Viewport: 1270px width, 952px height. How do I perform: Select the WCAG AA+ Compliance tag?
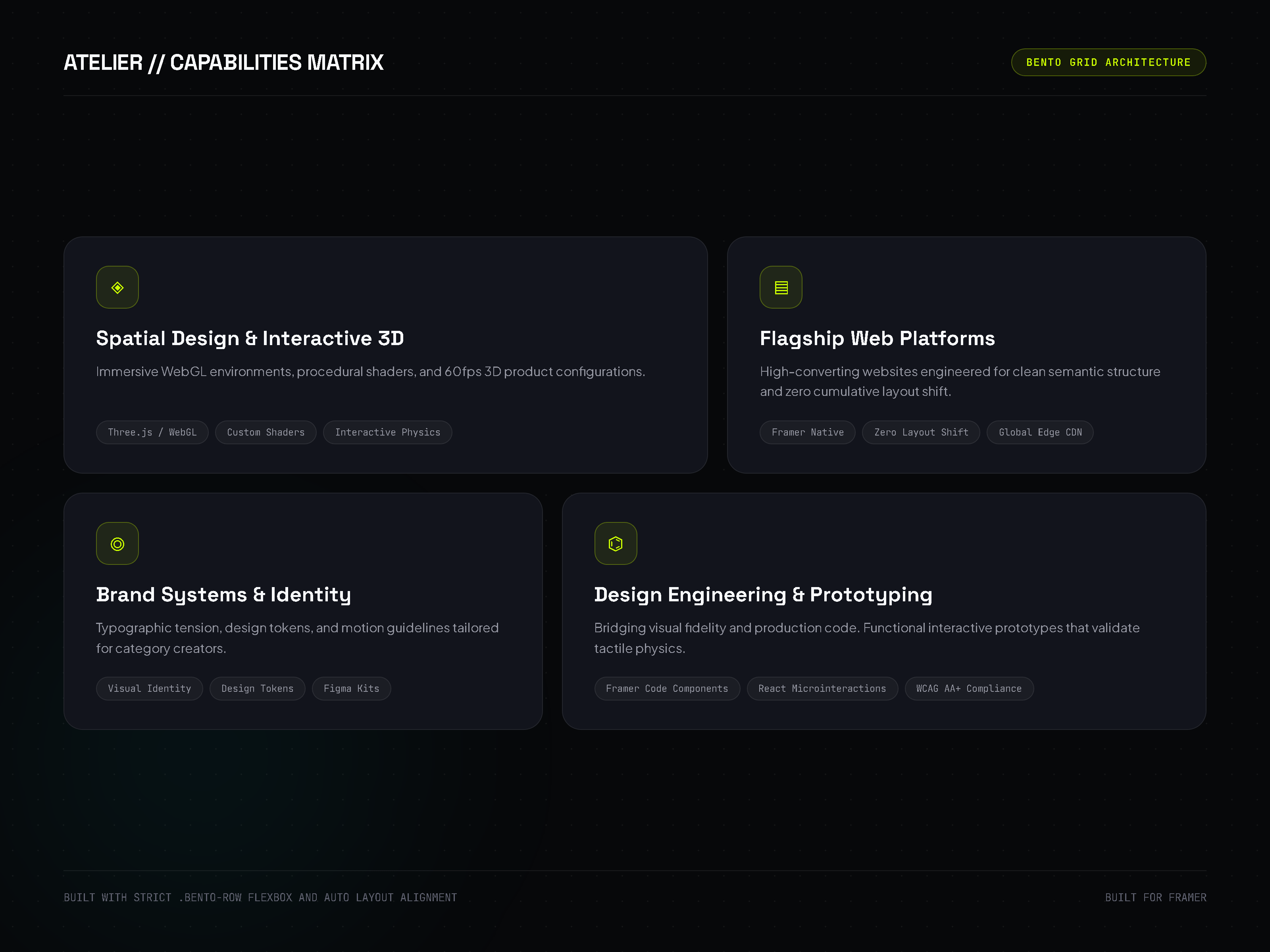pyautogui.click(x=969, y=689)
